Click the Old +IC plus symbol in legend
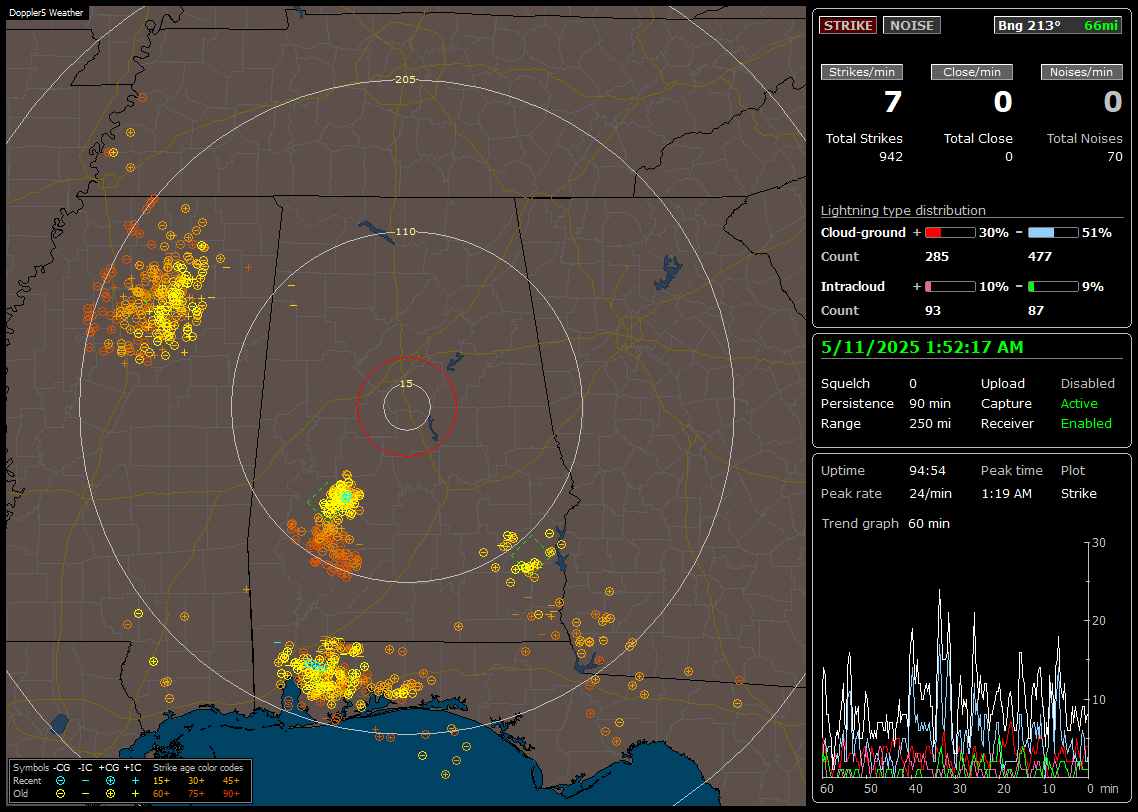1138x812 pixels. [x=135, y=794]
